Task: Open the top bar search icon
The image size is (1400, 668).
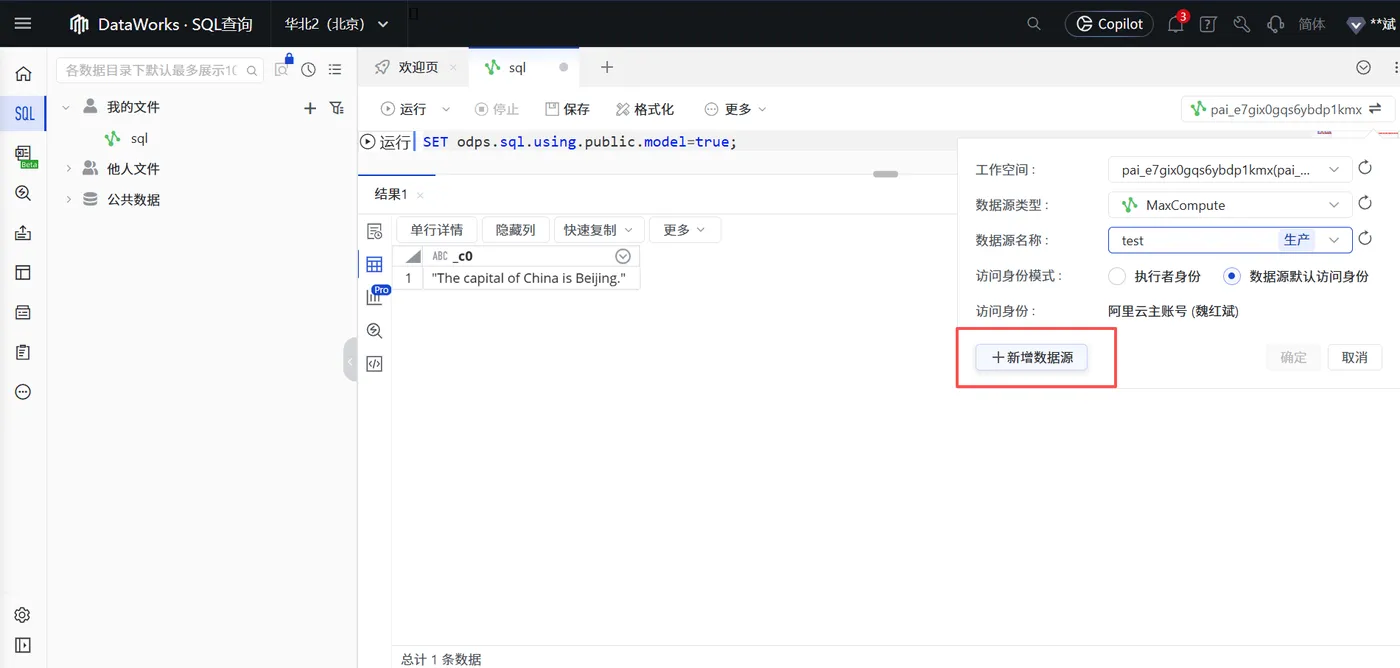Action: click(x=1034, y=24)
